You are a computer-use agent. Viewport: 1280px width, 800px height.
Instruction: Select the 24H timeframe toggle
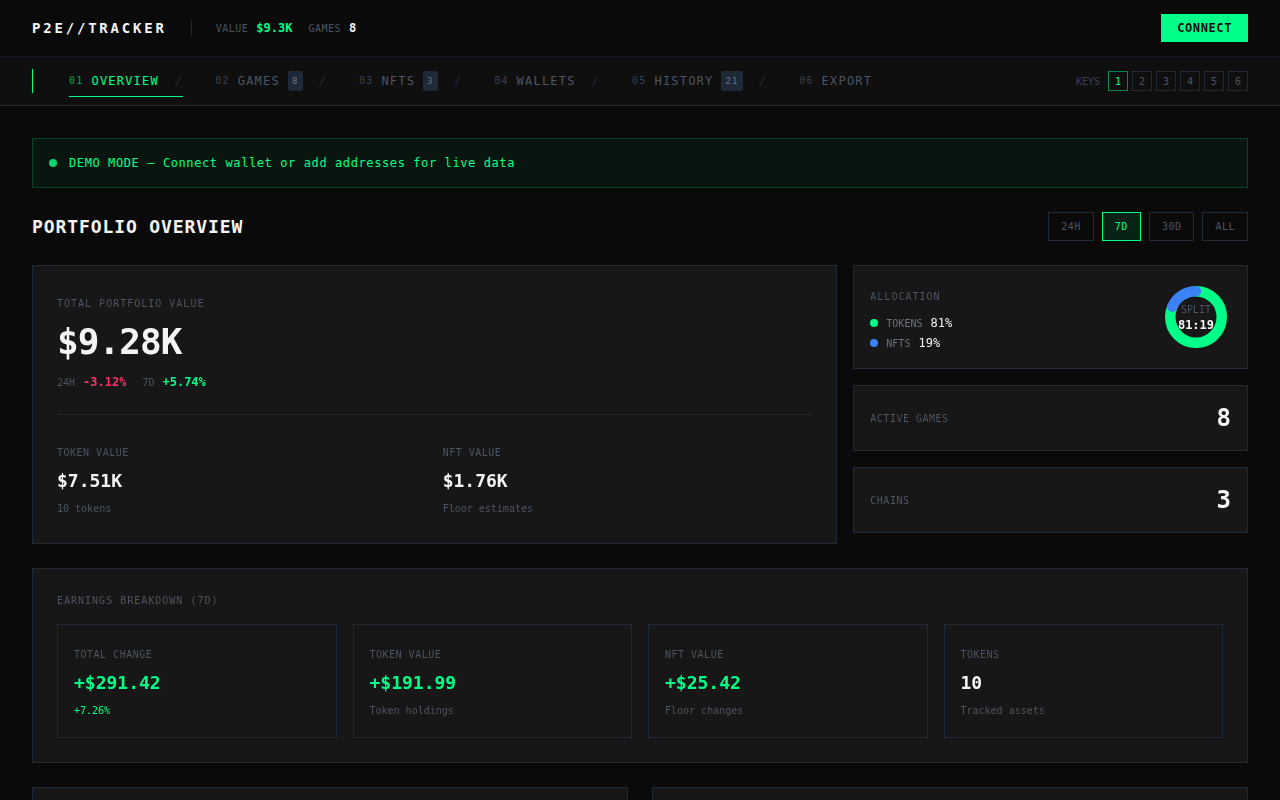pyautogui.click(x=1070, y=226)
